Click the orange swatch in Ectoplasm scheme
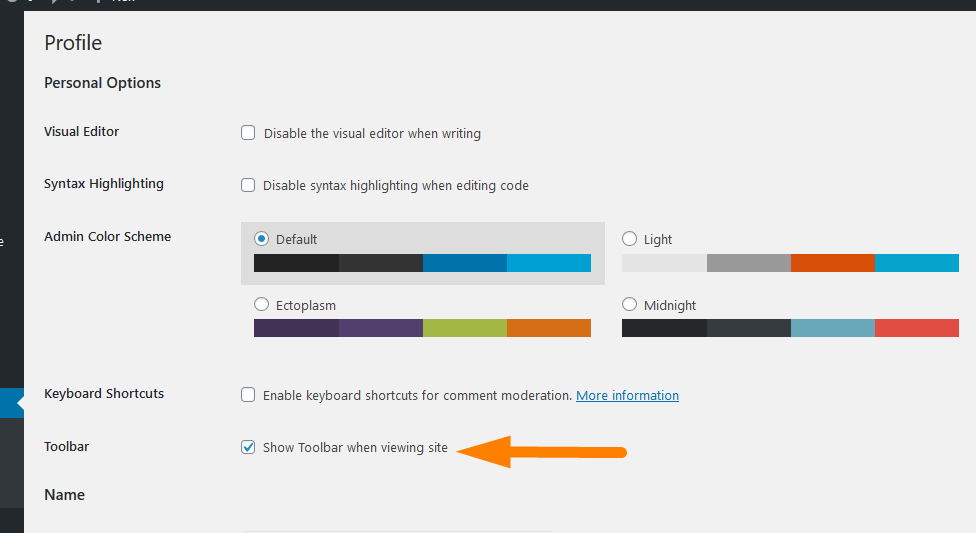Screen dimensions: 976x533 [x=549, y=328]
